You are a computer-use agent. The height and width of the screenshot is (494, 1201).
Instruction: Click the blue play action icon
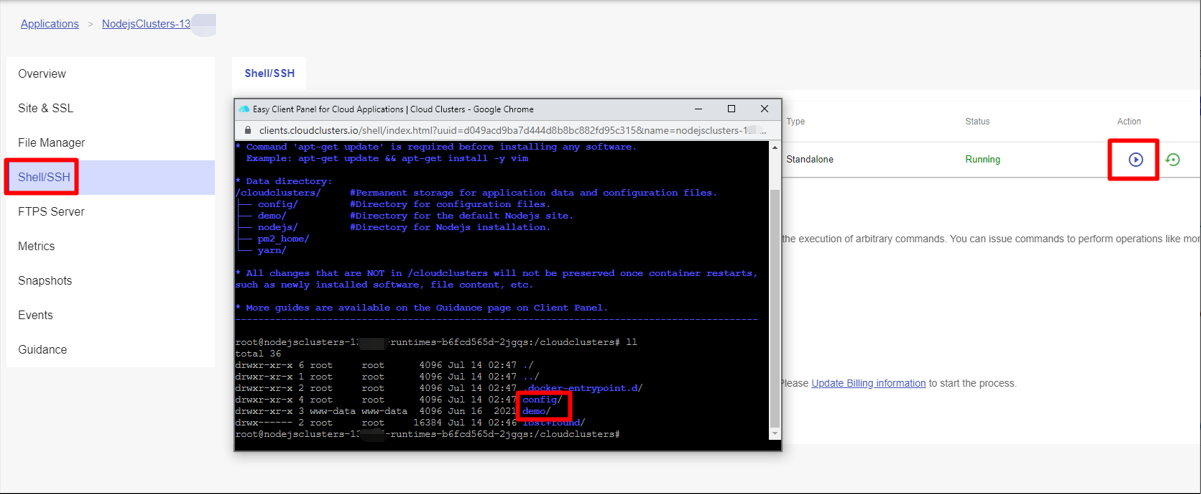point(1135,160)
